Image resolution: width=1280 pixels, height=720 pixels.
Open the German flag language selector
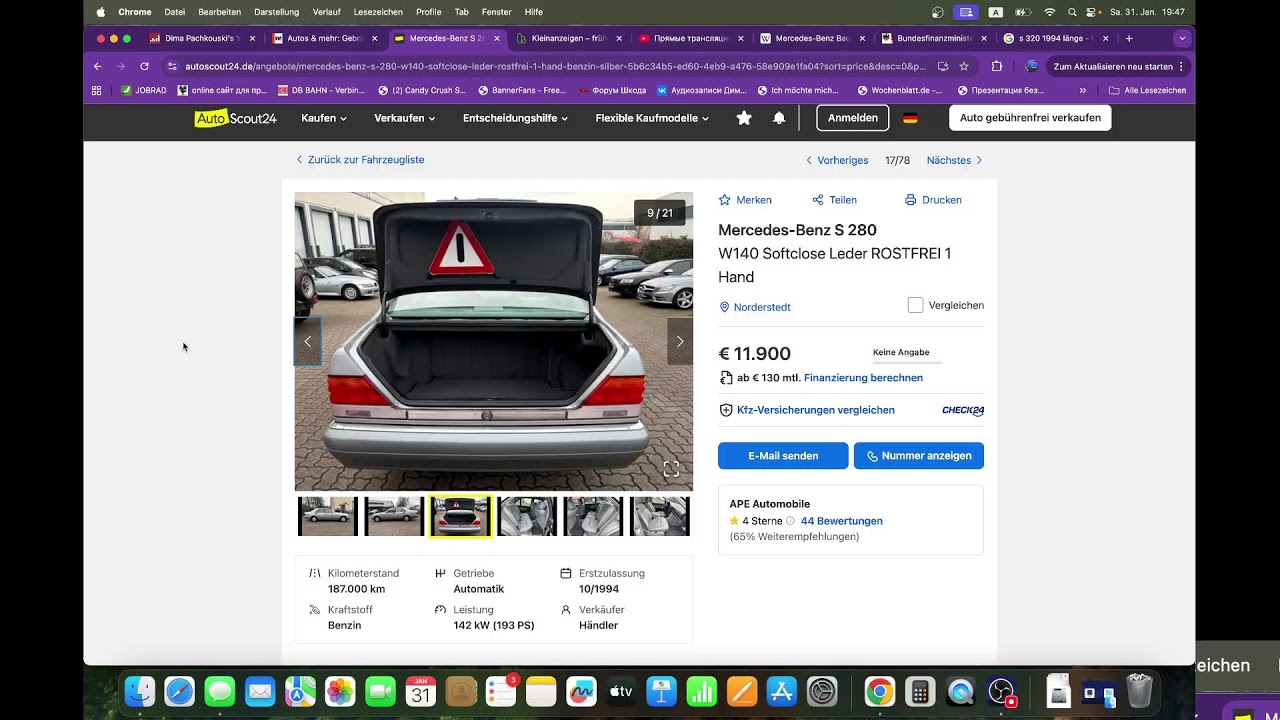pyautogui.click(x=910, y=118)
